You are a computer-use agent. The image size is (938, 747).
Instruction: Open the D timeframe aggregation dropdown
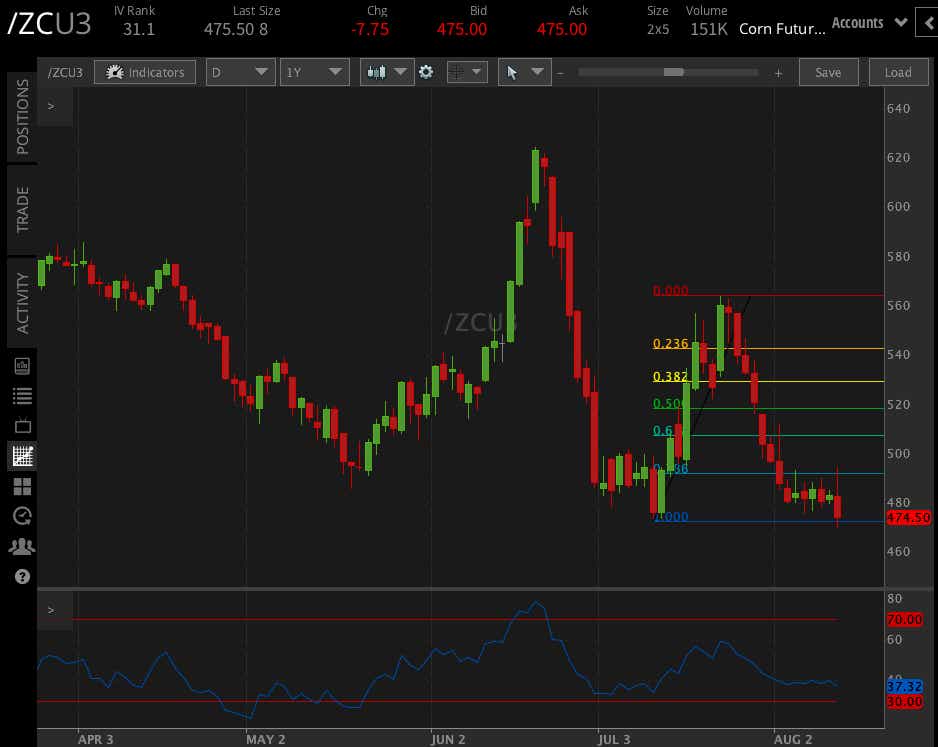240,72
